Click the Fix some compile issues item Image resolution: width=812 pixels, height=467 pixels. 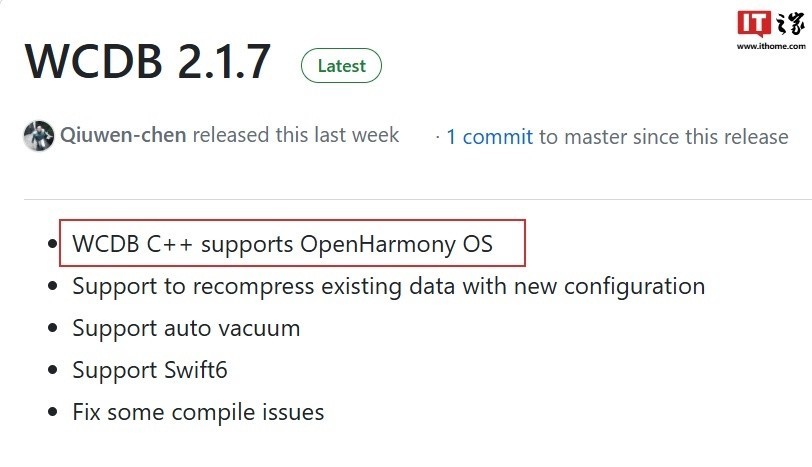pos(198,412)
